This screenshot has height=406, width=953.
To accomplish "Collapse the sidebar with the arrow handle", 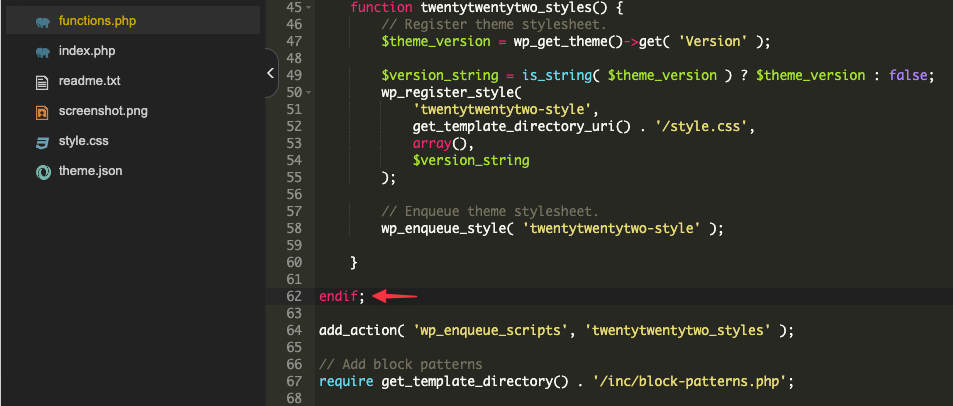I will click(271, 73).
